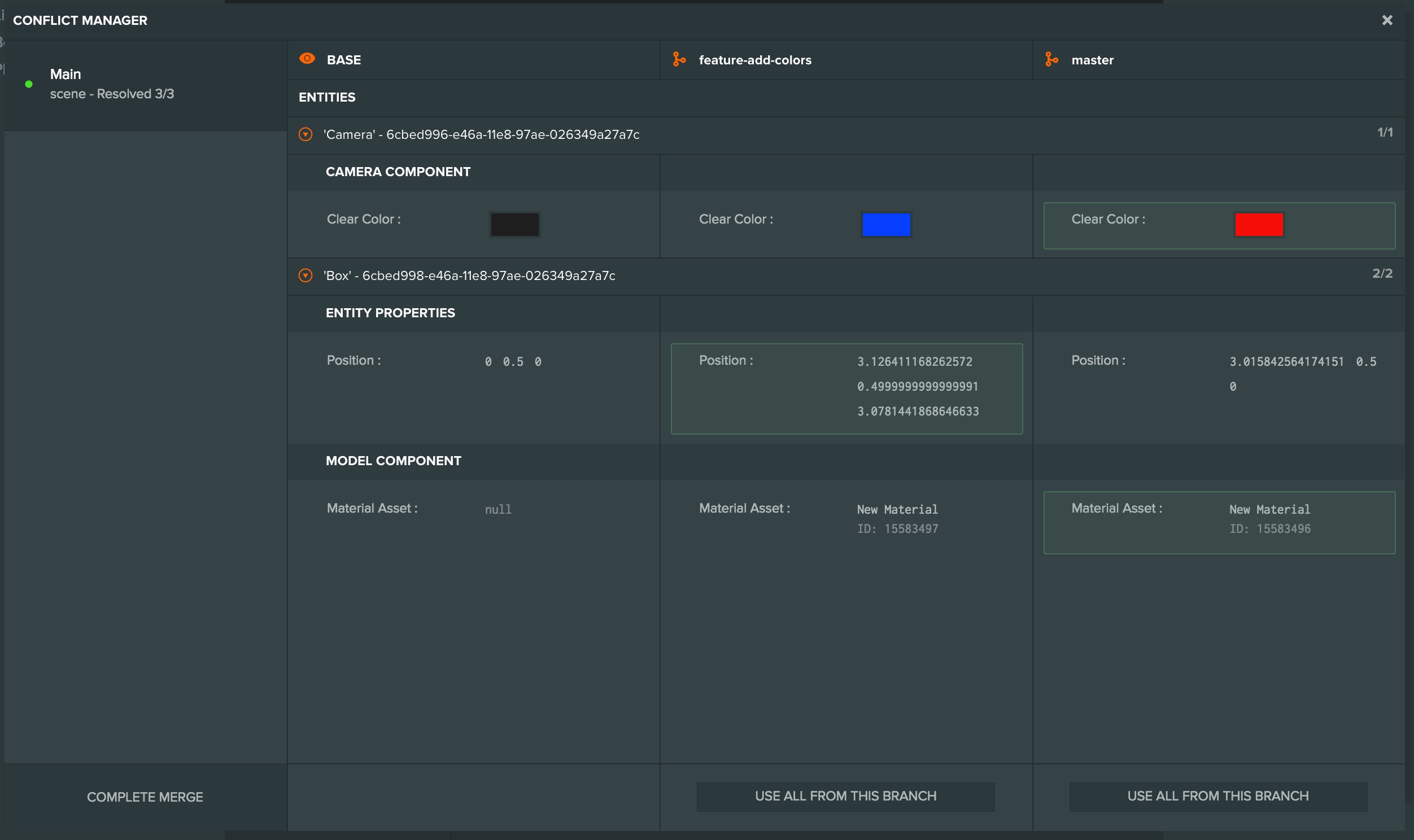
Task: Click the eye icon beside BASE
Action: click(307, 59)
